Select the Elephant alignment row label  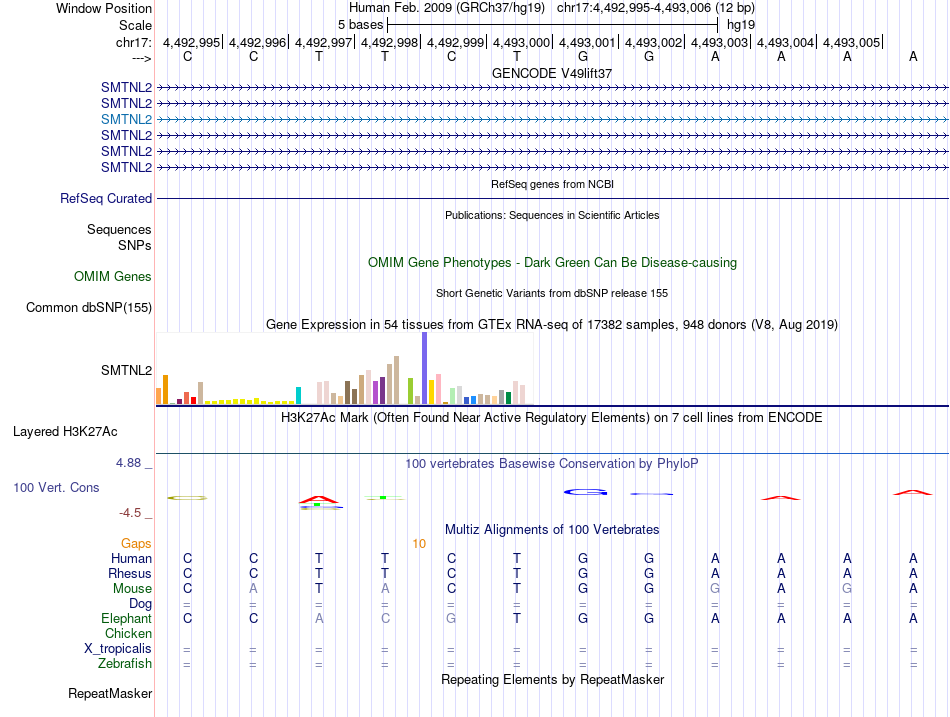[127, 618]
